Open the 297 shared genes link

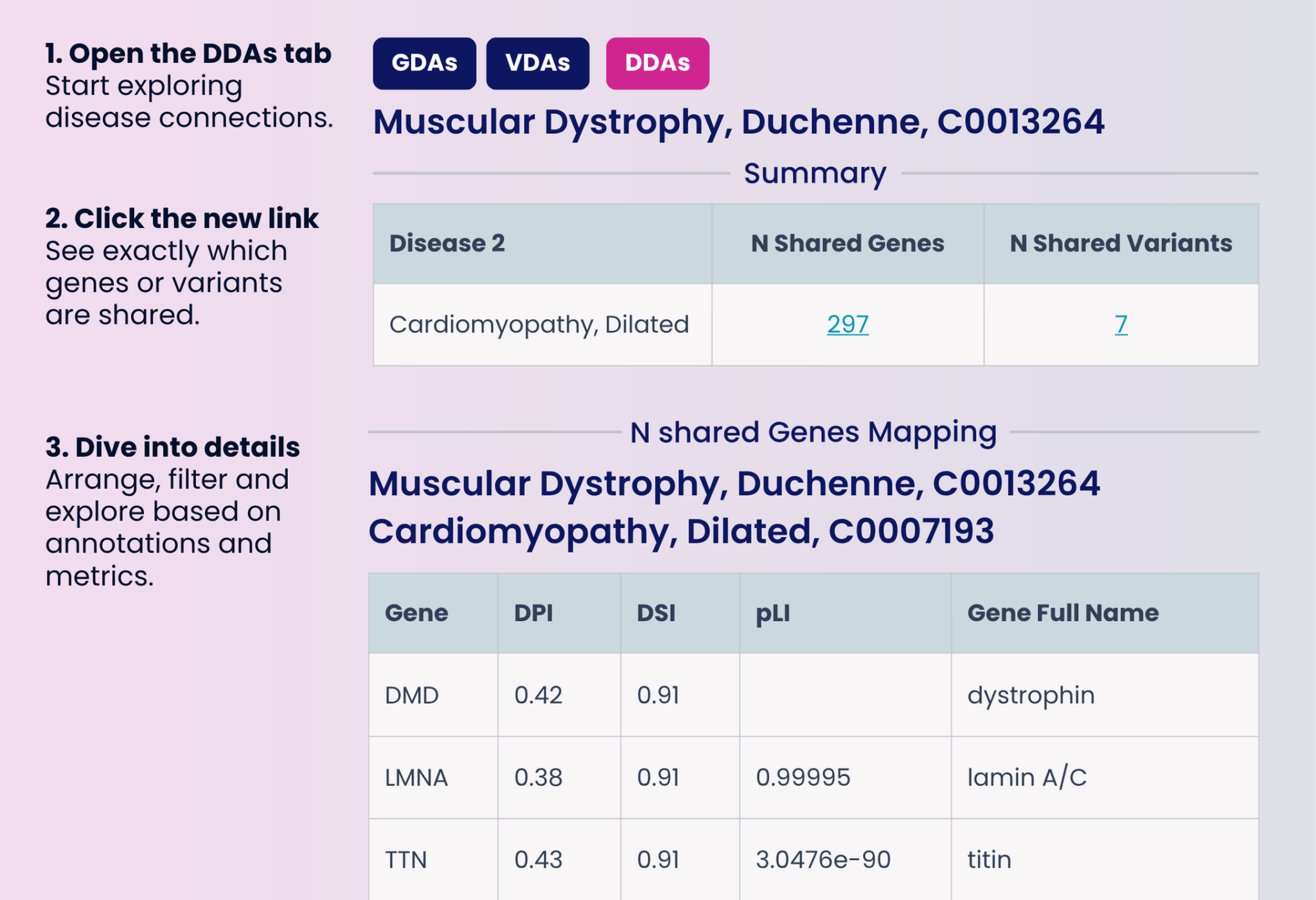(x=847, y=325)
